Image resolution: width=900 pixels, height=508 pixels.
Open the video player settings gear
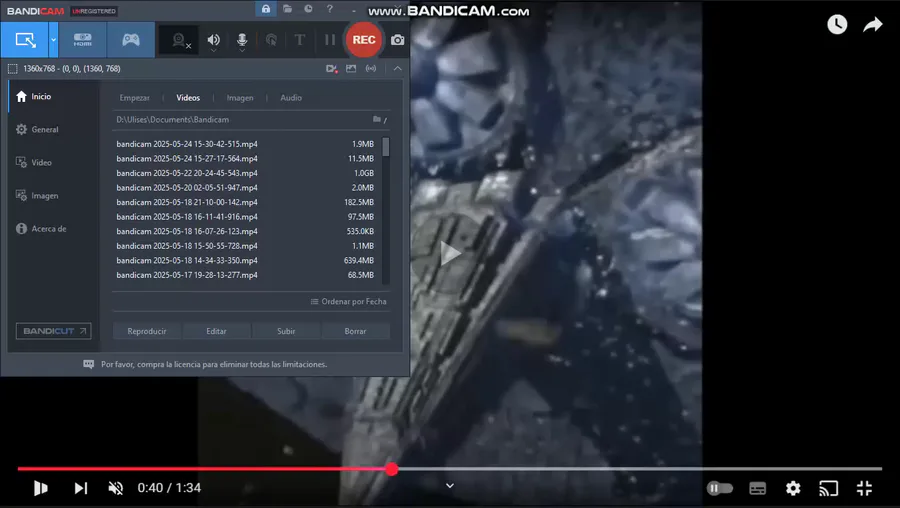pos(793,488)
